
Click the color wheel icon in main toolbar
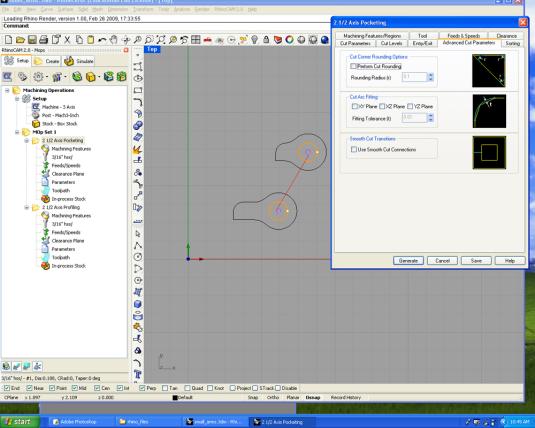pyautogui.click(x=289, y=40)
